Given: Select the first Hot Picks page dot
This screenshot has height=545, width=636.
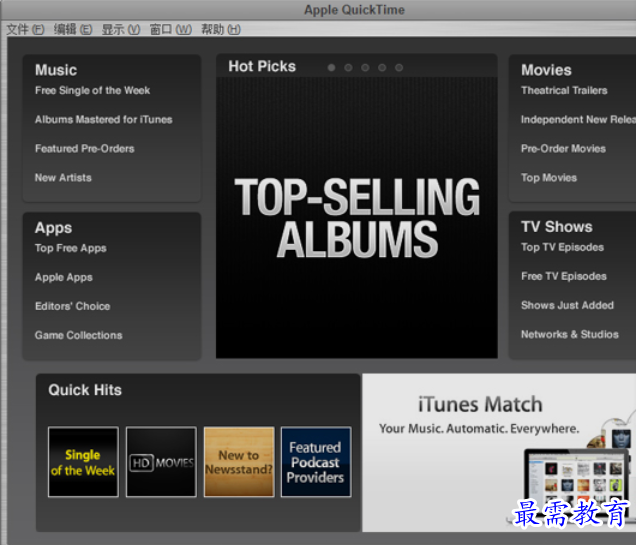Looking at the screenshot, I should (331, 68).
